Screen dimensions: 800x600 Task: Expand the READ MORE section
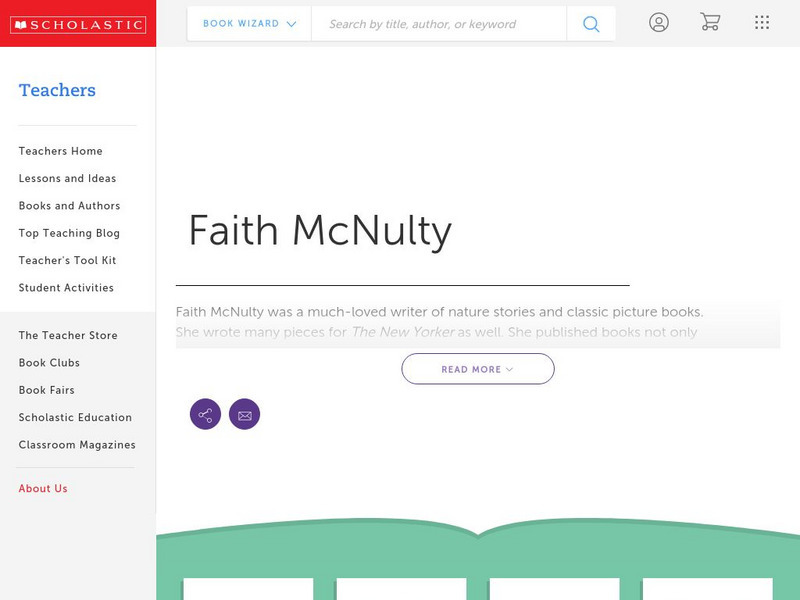[477, 368]
